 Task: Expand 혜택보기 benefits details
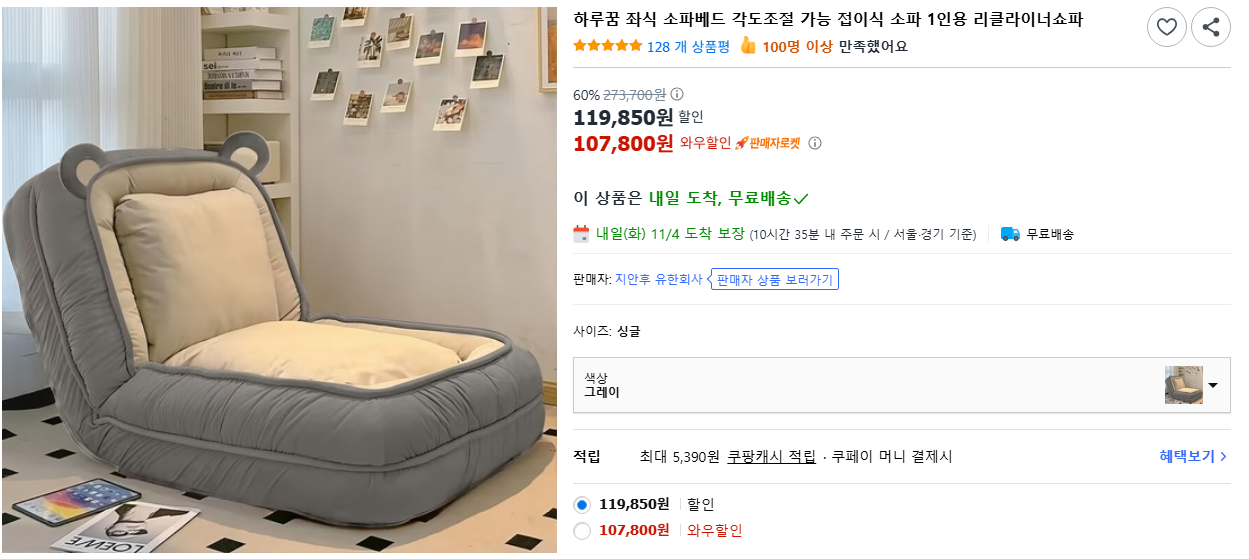pyautogui.click(x=1193, y=456)
